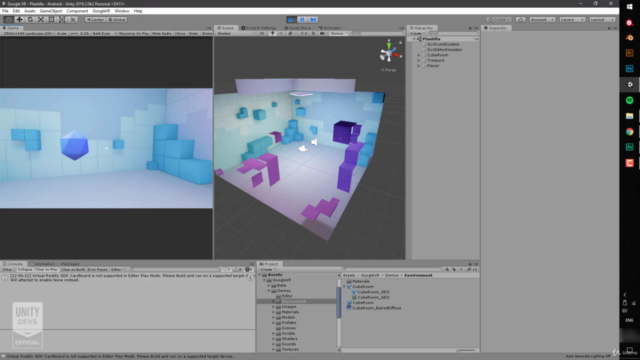Select the combined Transform tool
The height and width of the screenshot is (360, 640).
62,20
